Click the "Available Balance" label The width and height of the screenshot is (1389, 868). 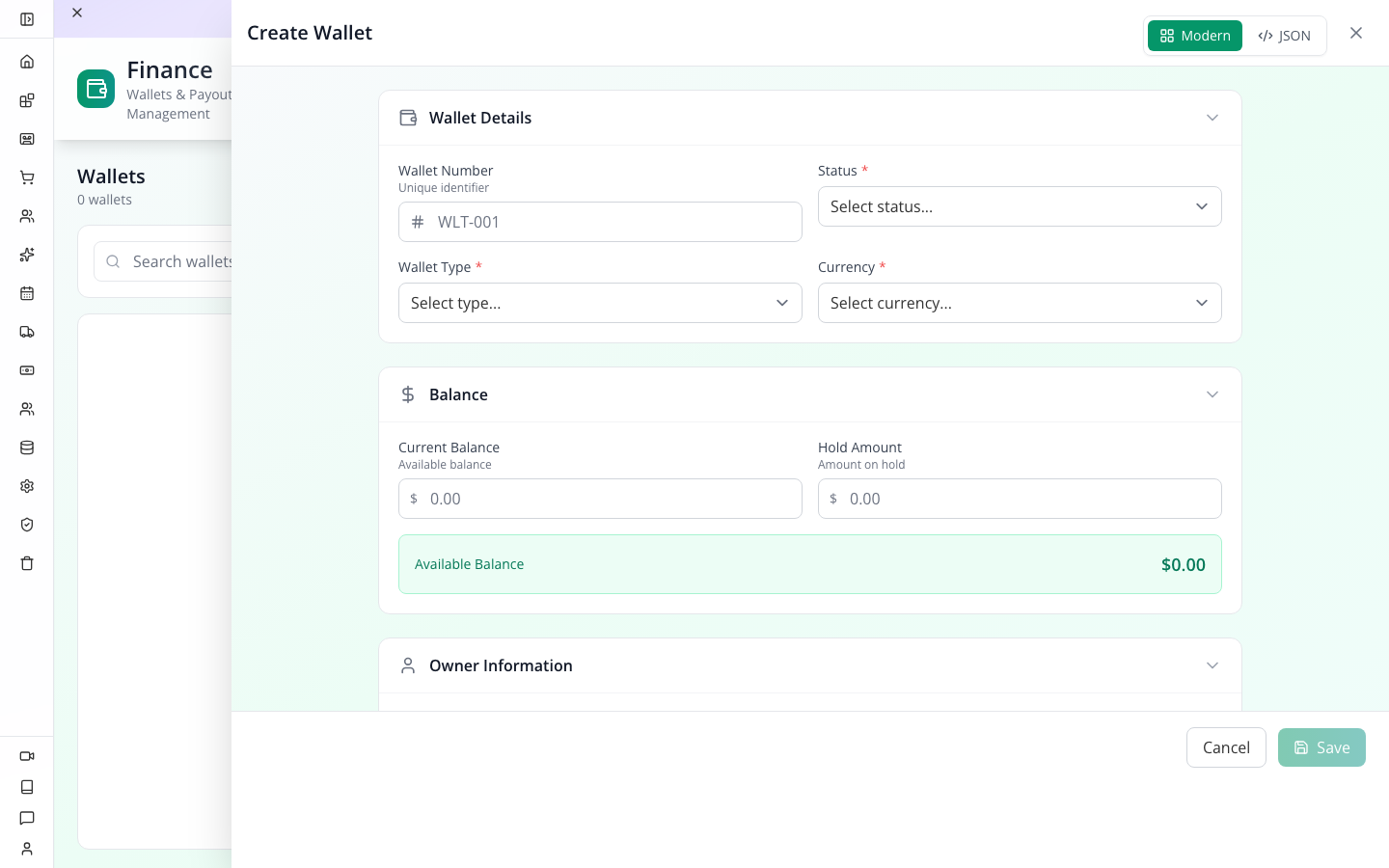pos(469,564)
